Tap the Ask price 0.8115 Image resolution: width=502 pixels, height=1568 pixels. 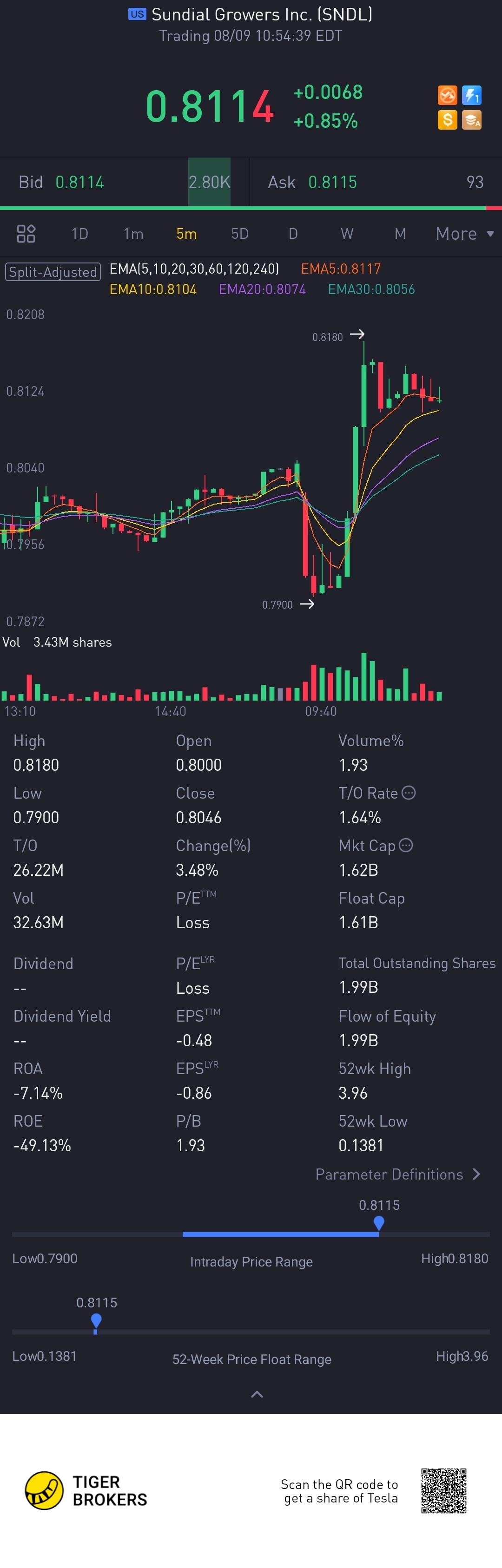[333, 182]
